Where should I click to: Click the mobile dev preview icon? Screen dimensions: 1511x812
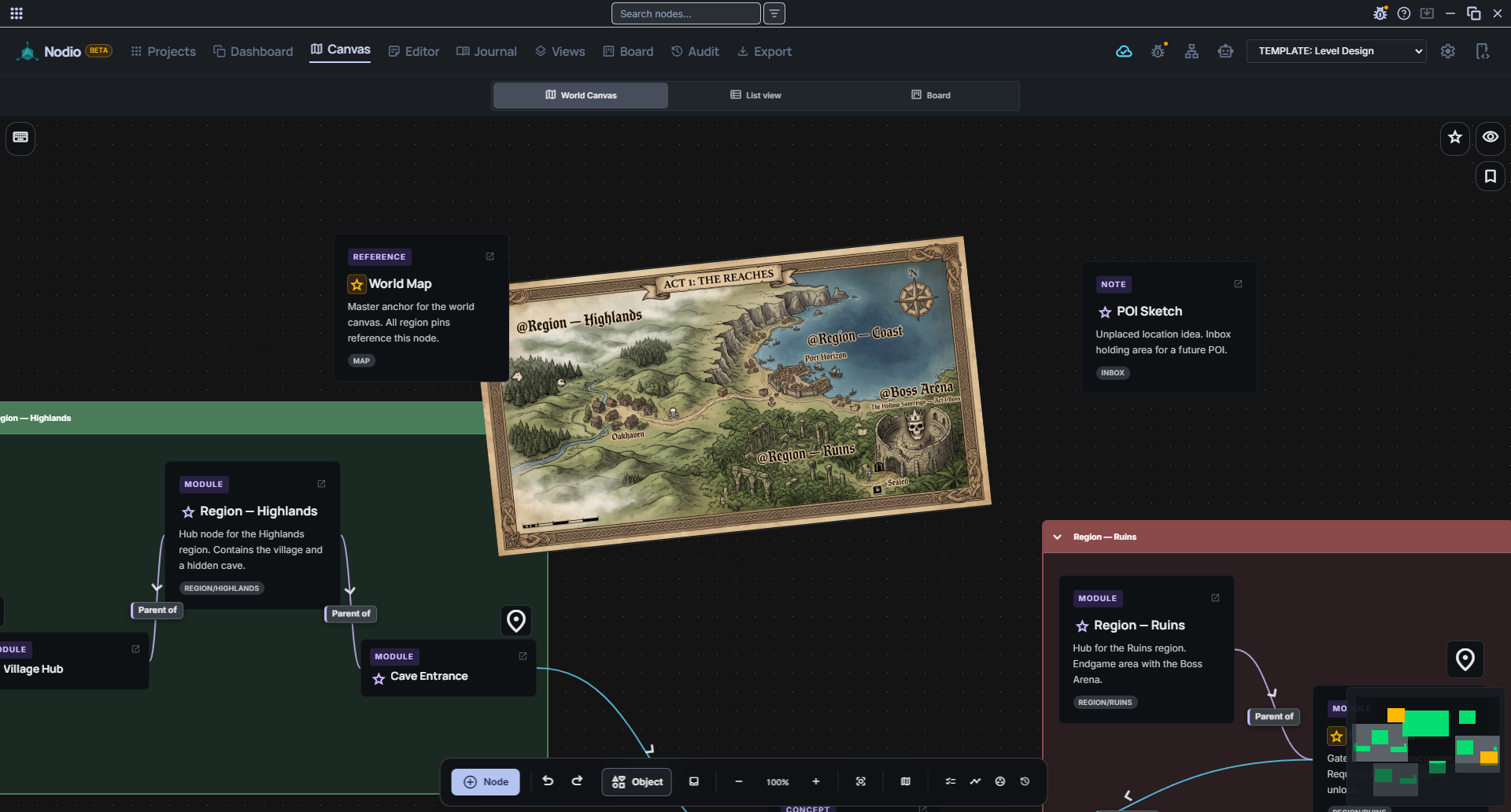pyautogui.click(x=1483, y=51)
